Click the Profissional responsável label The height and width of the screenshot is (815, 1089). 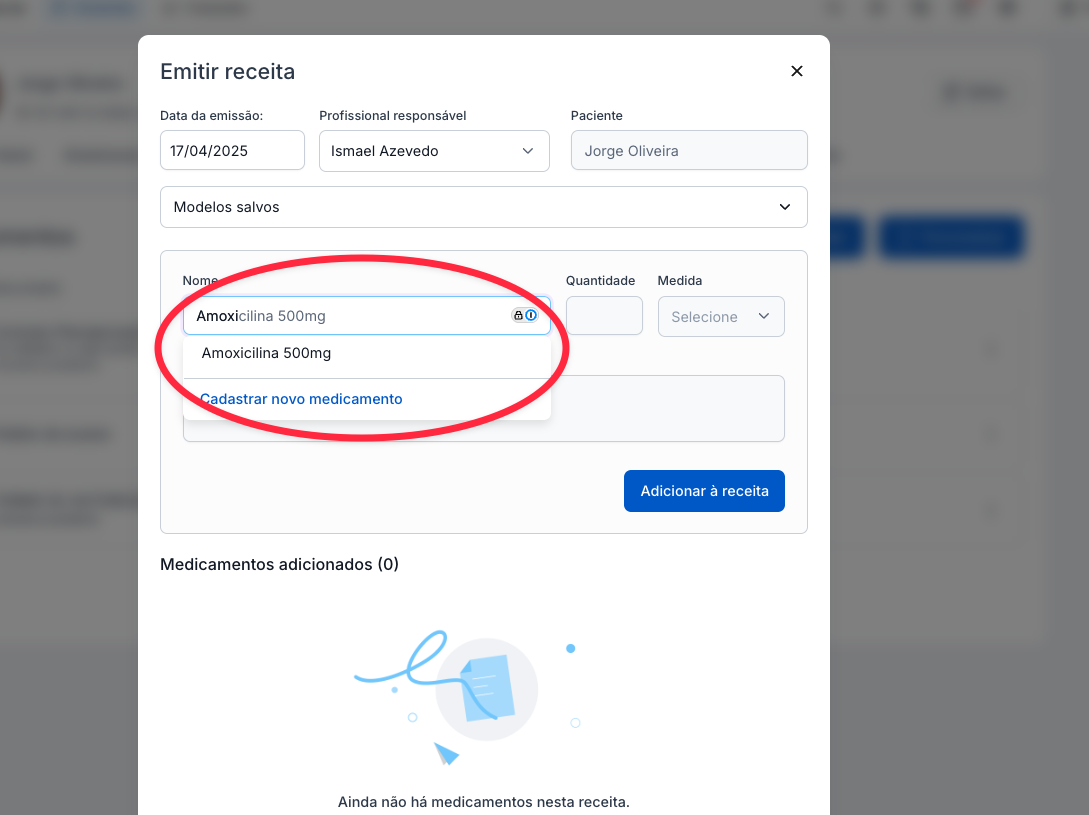pos(392,116)
